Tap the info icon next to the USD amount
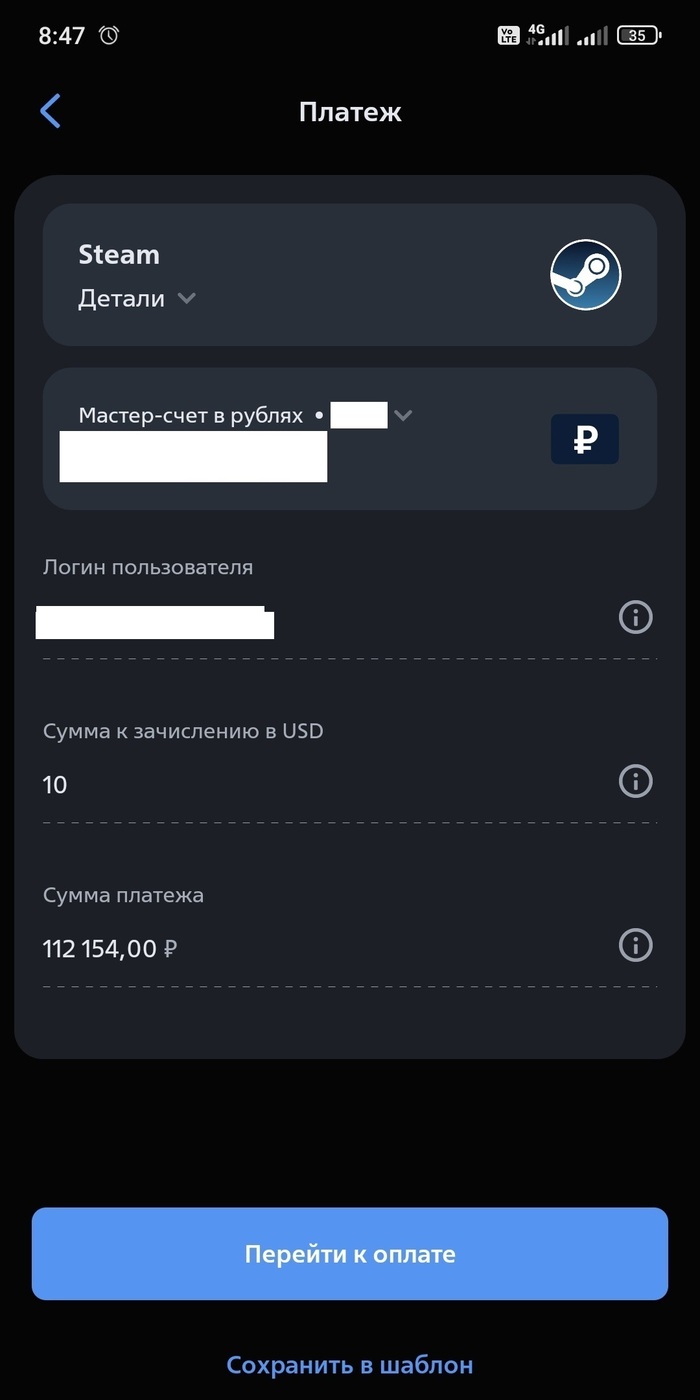This screenshot has width=700, height=1400. 635,781
